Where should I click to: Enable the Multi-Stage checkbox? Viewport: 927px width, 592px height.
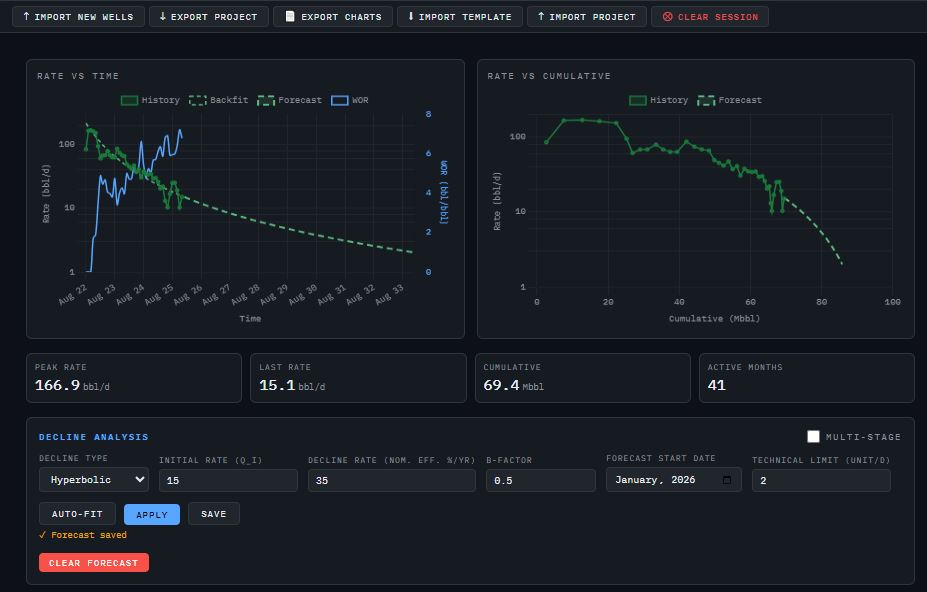(x=813, y=436)
